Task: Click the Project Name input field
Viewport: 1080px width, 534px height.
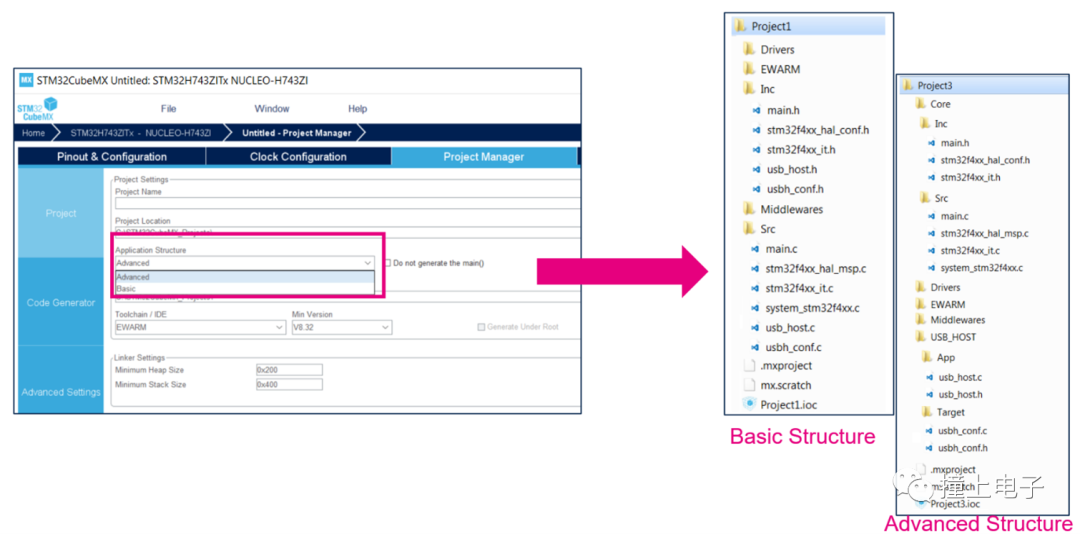Action: coord(348,203)
